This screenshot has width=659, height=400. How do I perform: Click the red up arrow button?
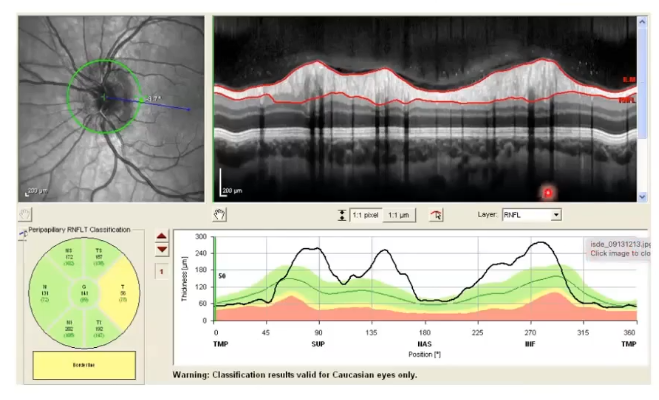pyautogui.click(x=162, y=236)
